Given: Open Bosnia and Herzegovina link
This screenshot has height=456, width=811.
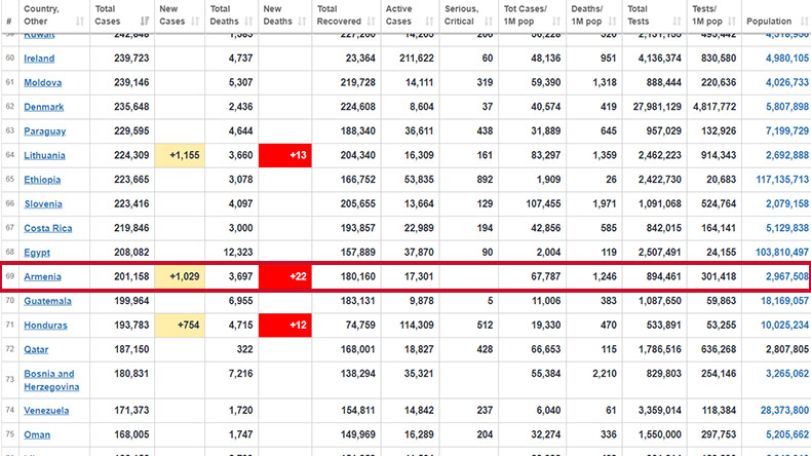Looking at the screenshot, I should pyautogui.click(x=51, y=380).
